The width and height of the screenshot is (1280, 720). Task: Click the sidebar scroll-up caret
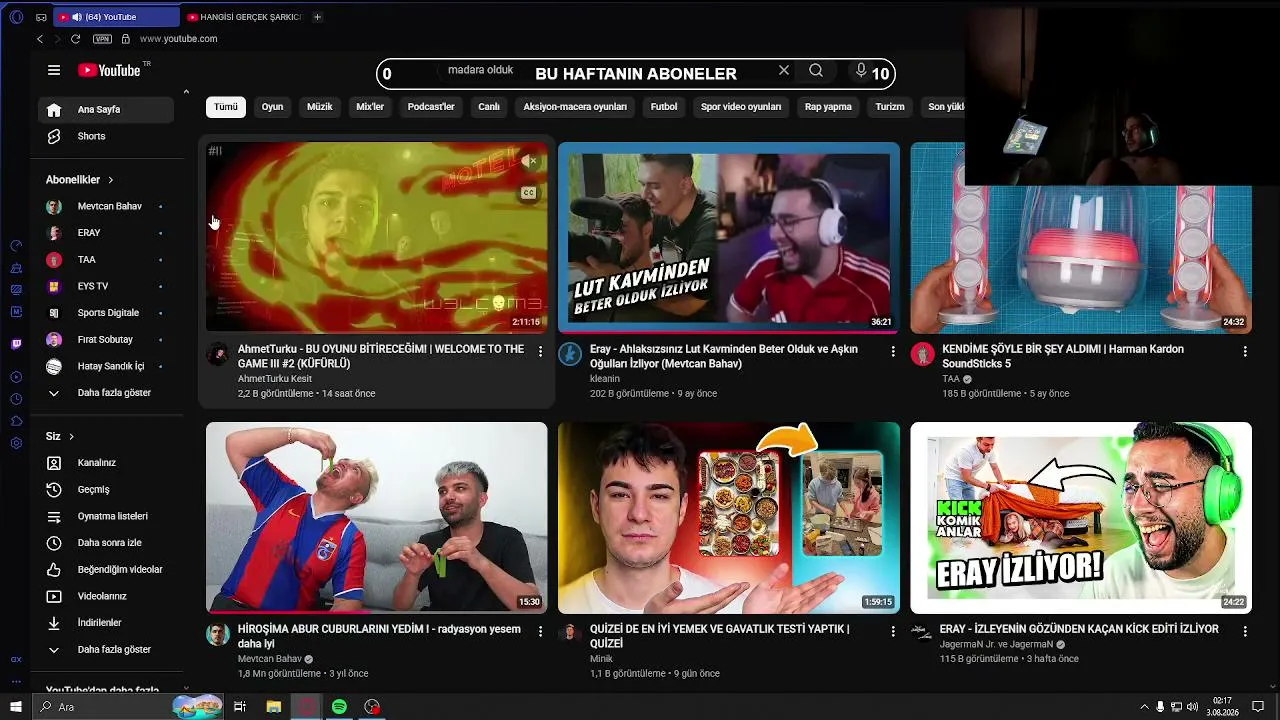pos(186,92)
